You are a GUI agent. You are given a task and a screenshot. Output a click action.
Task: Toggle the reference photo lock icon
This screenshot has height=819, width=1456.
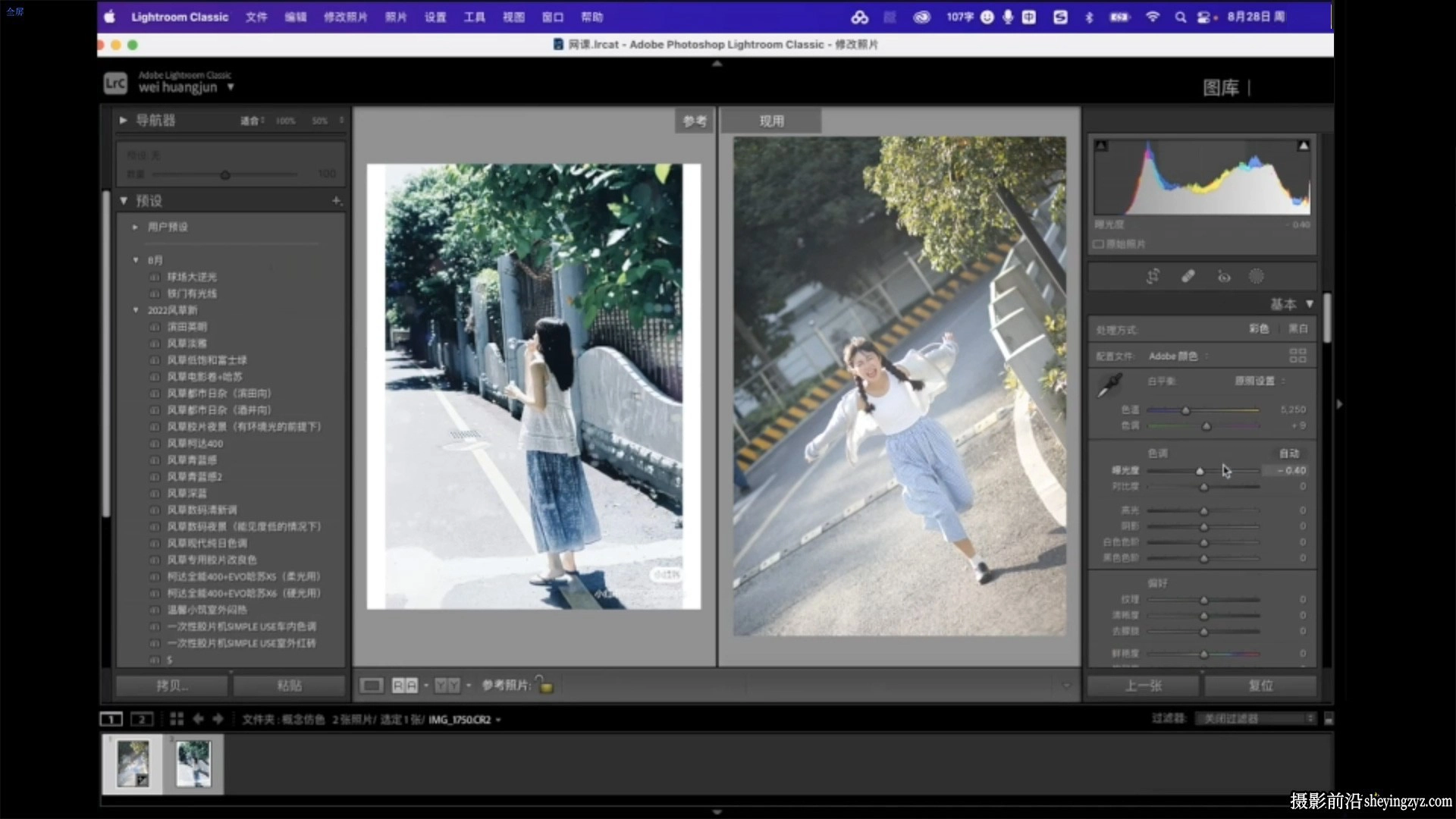click(544, 685)
